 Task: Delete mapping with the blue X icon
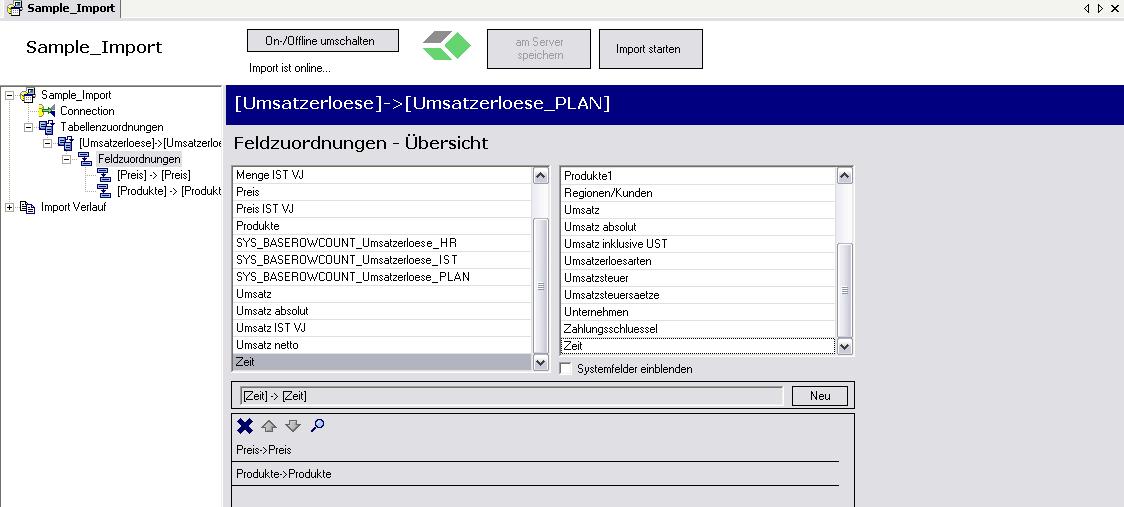click(x=245, y=426)
